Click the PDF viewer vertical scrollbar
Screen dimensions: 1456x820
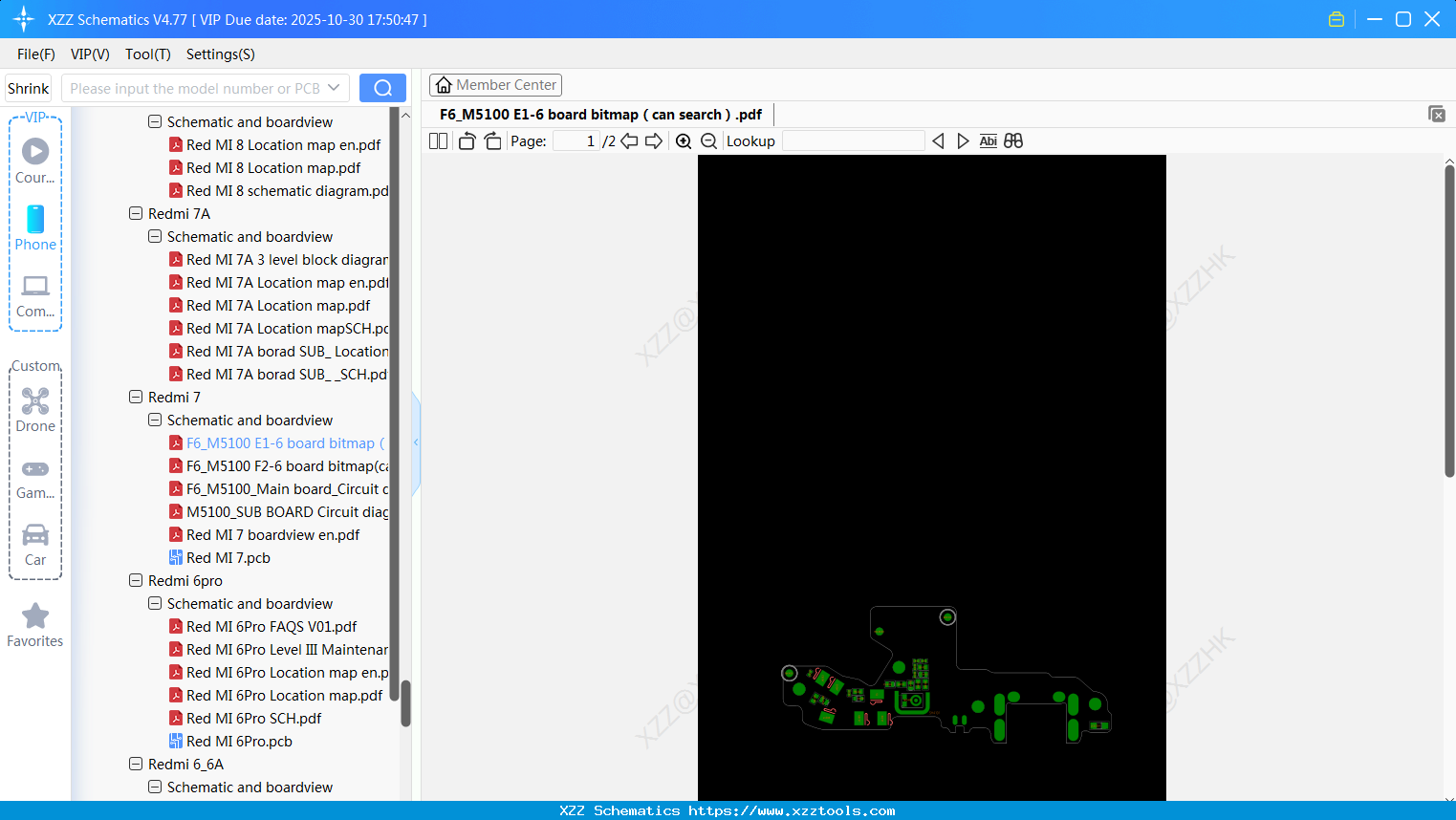[x=1449, y=320]
